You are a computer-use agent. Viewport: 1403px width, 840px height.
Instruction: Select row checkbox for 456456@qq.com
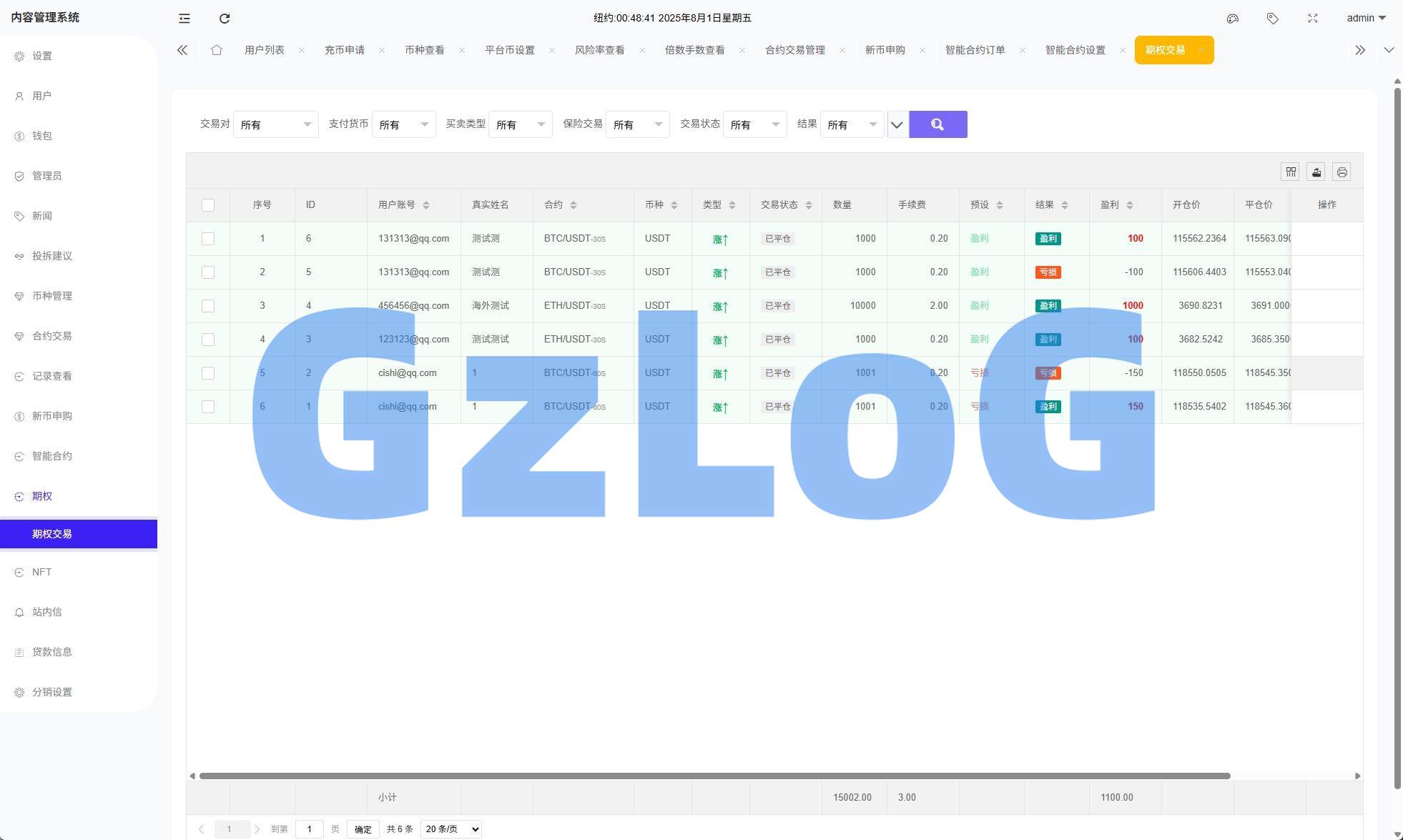tap(208, 306)
